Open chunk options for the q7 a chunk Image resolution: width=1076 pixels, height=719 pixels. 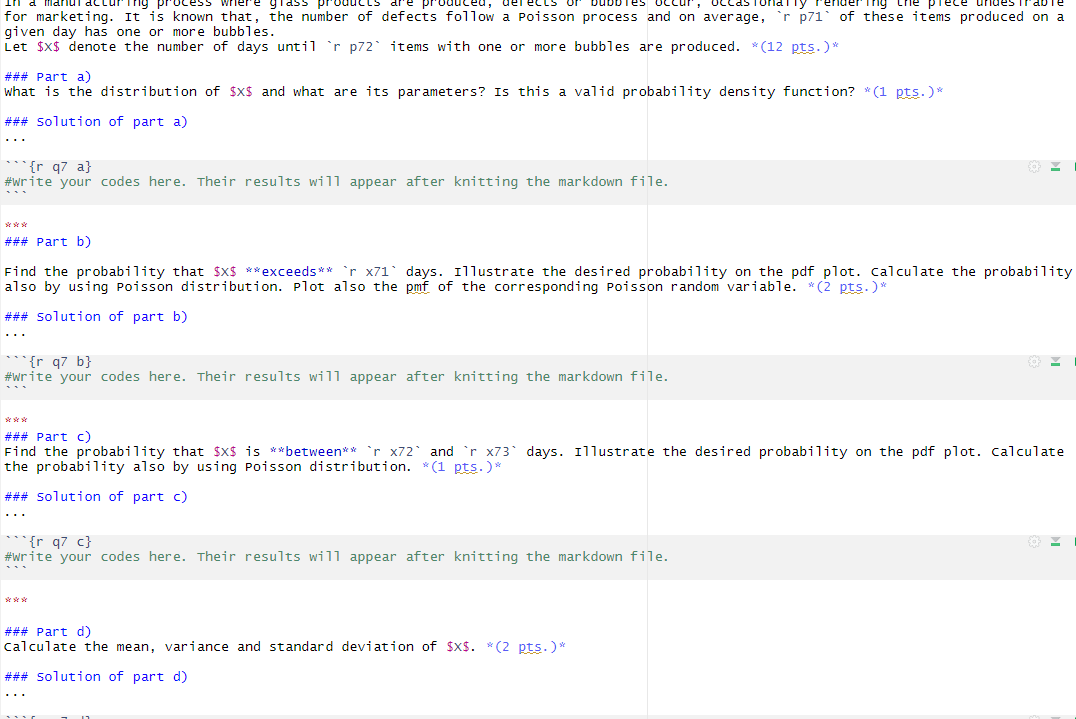[1034, 166]
